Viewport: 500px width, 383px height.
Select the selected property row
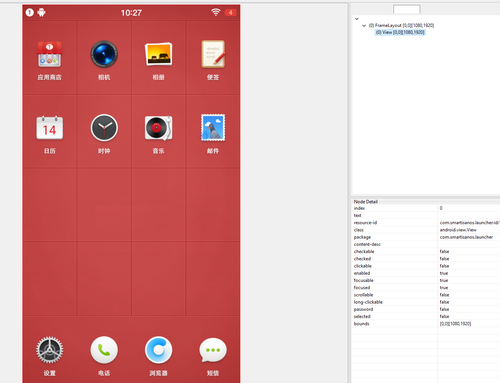pyautogui.click(x=426, y=316)
